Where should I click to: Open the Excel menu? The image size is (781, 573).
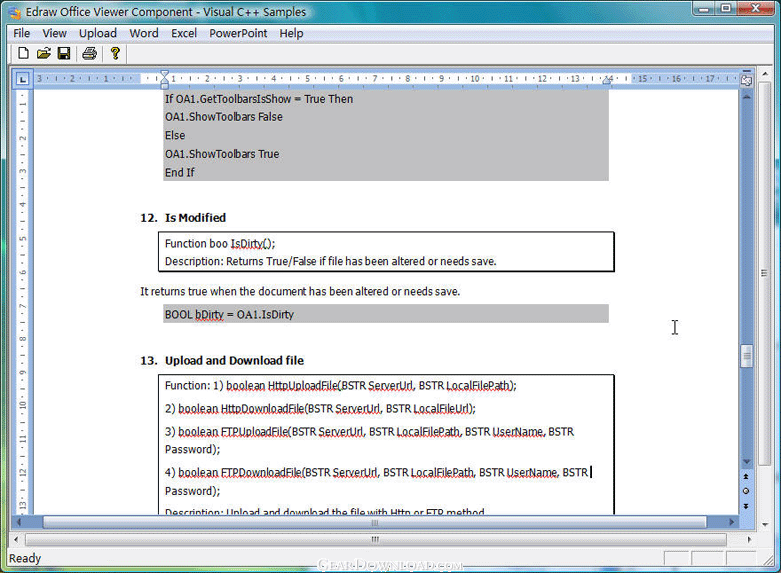coord(184,33)
